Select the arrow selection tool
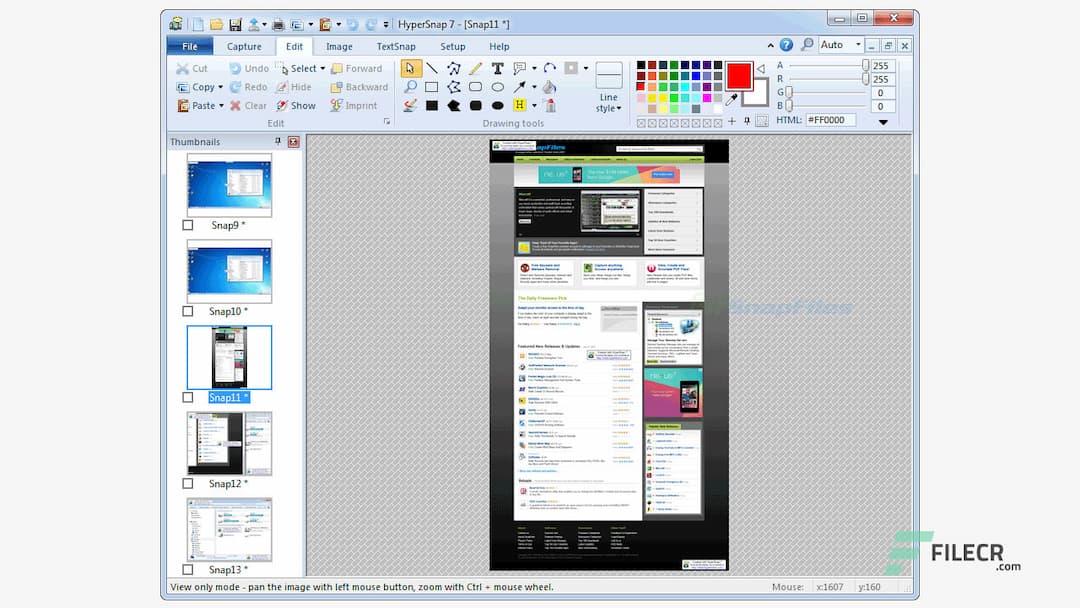The width and height of the screenshot is (1080, 608). 412,69
